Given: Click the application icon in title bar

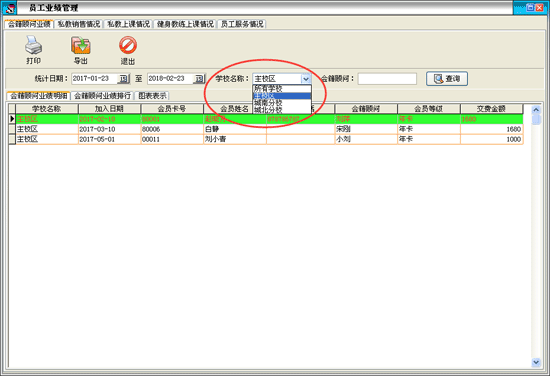Looking at the screenshot, I should click(11, 8).
